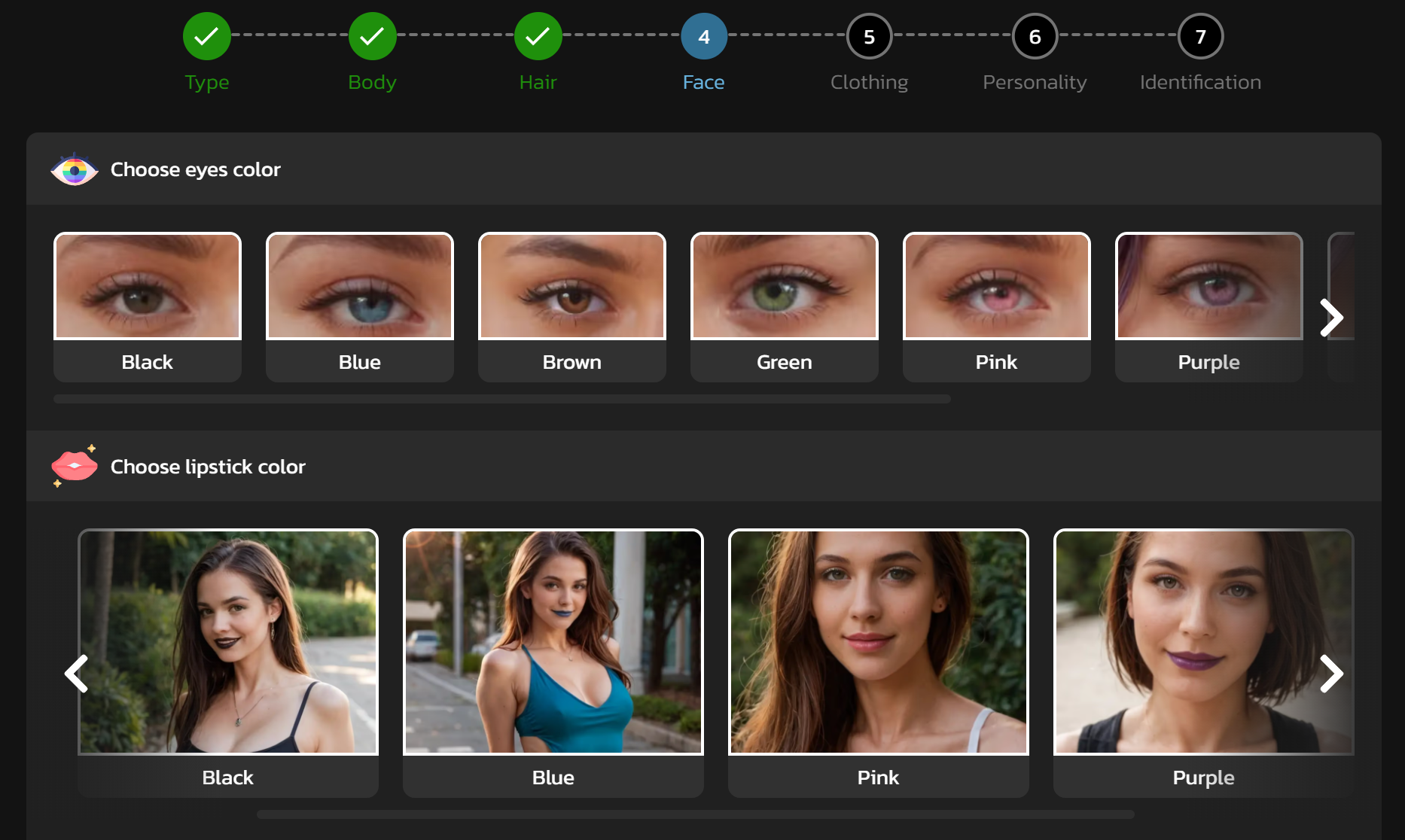Click the Pink lipstick label
This screenshot has width=1405, height=840.
(879, 778)
